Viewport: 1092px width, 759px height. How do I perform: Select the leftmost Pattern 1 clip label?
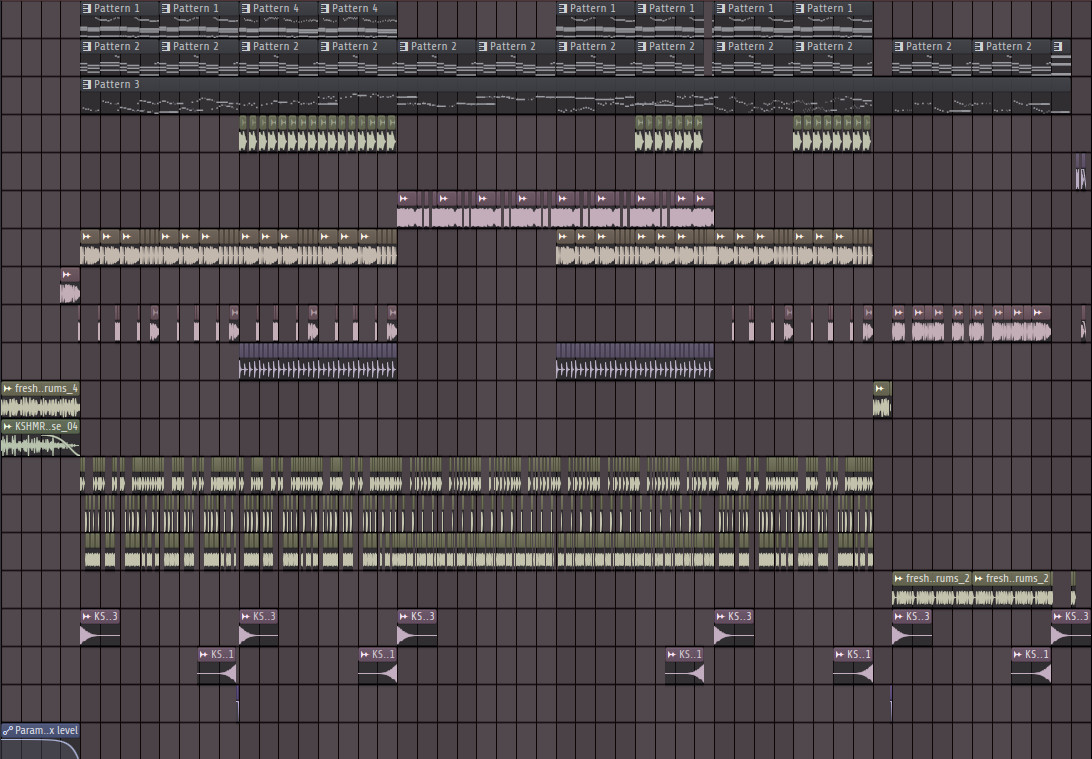(116, 8)
